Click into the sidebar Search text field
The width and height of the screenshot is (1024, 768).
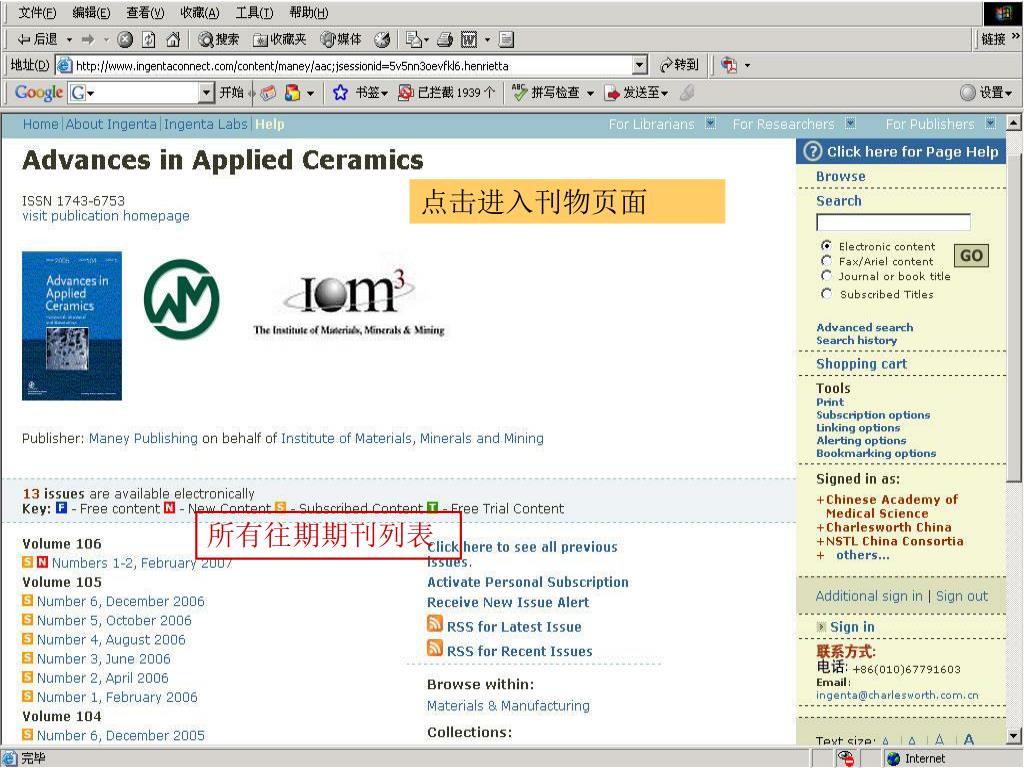tap(893, 222)
